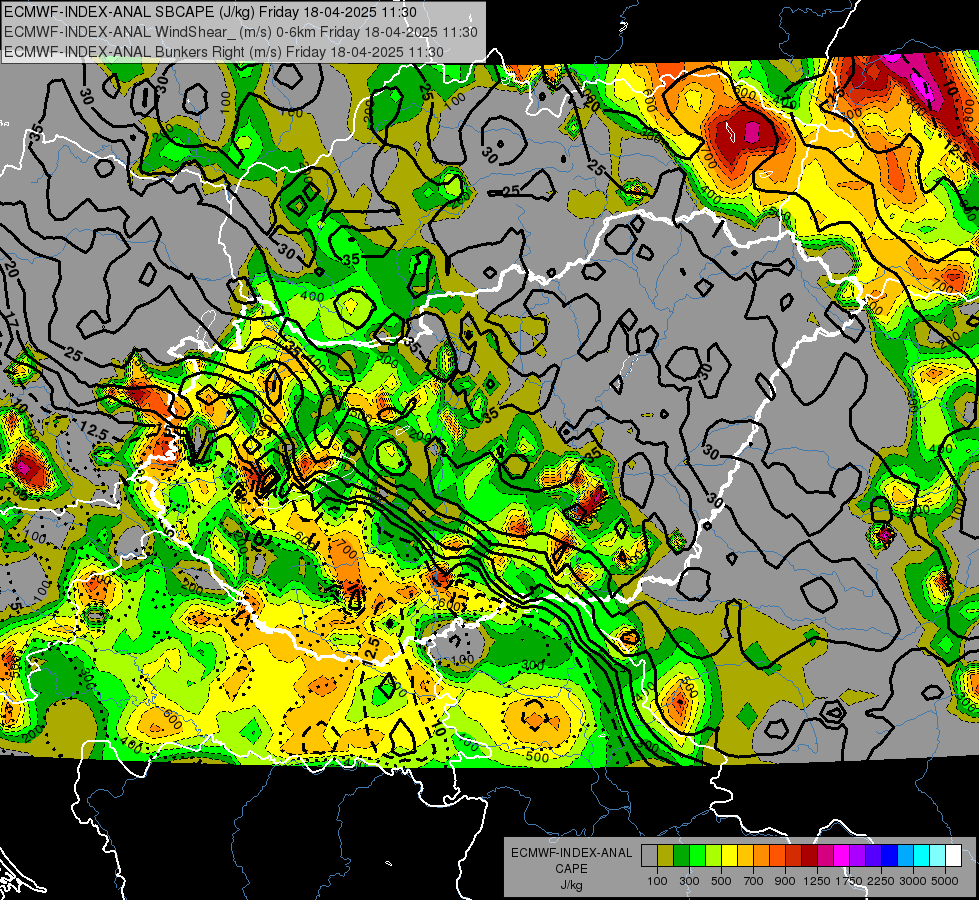Image resolution: width=979 pixels, height=900 pixels.
Task: Click the legend tick label 500
Action: pos(721,881)
